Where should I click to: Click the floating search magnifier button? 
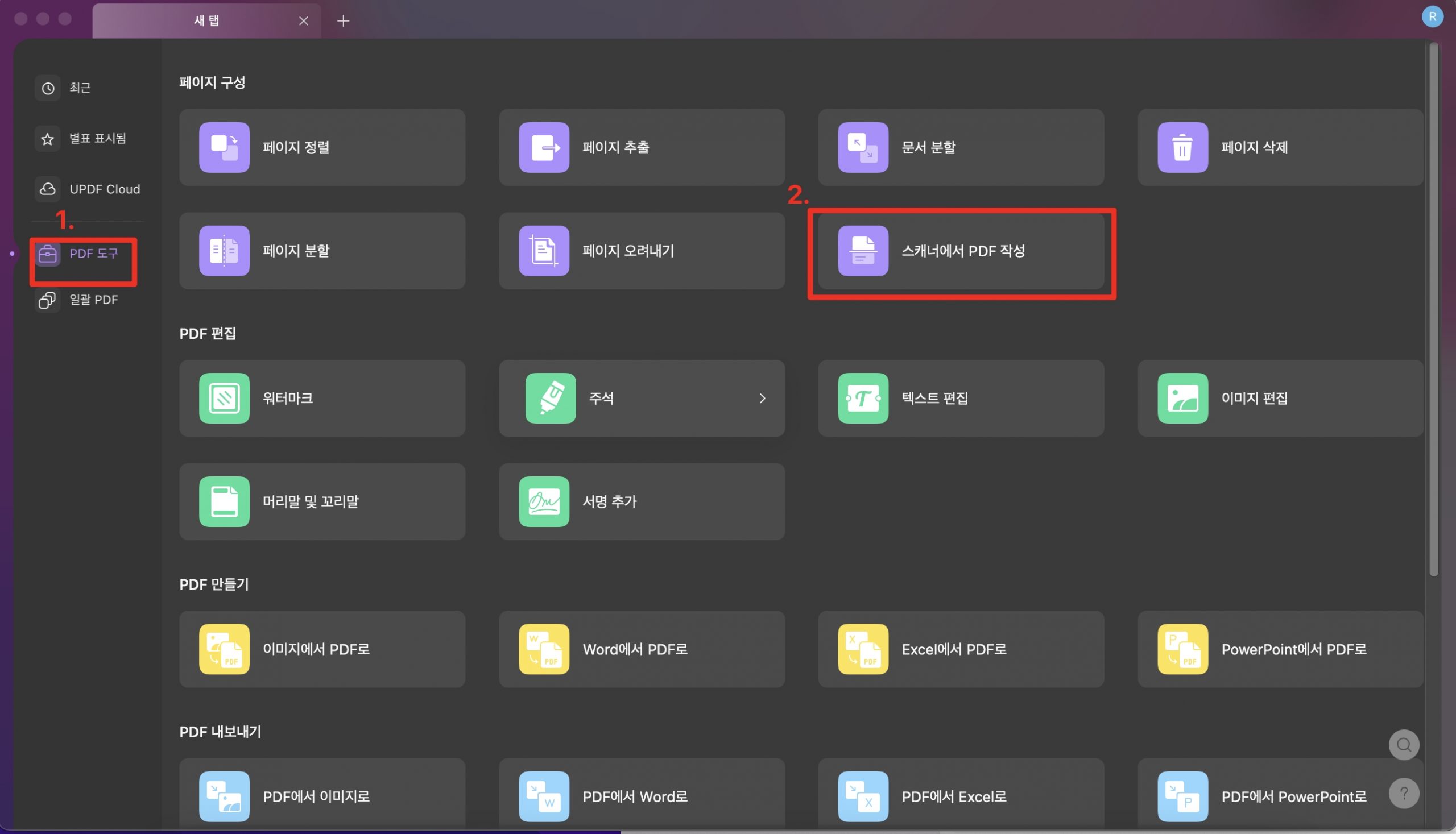pos(1404,745)
